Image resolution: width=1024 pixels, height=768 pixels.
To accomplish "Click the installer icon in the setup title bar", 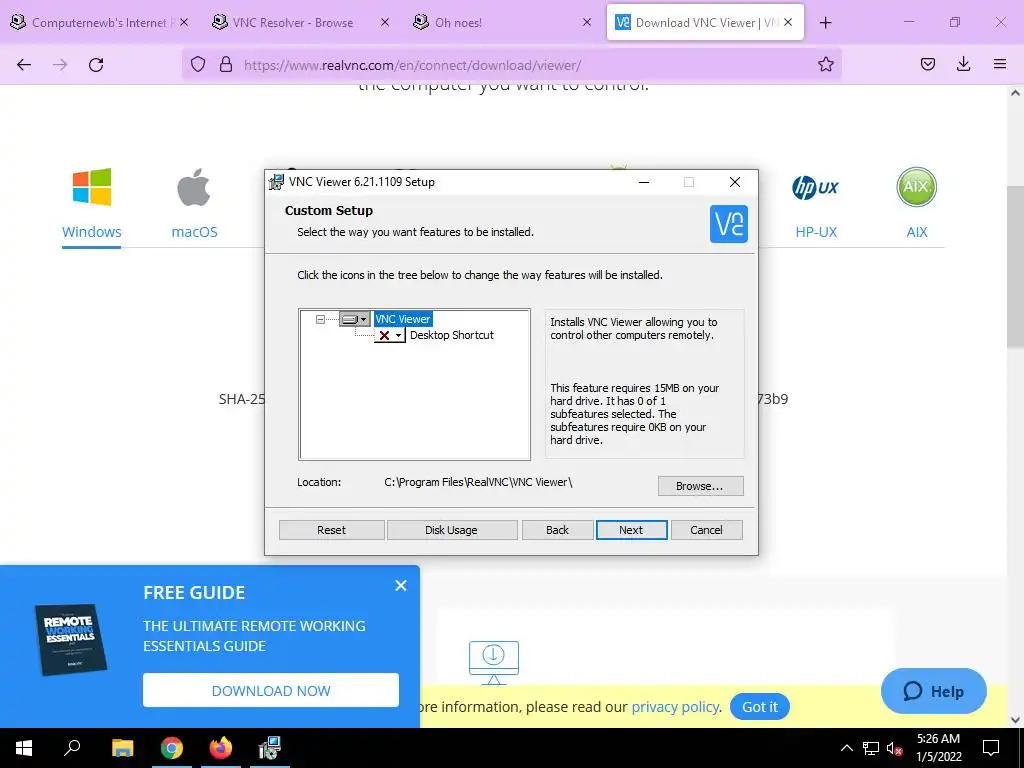I will coord(277,182).
